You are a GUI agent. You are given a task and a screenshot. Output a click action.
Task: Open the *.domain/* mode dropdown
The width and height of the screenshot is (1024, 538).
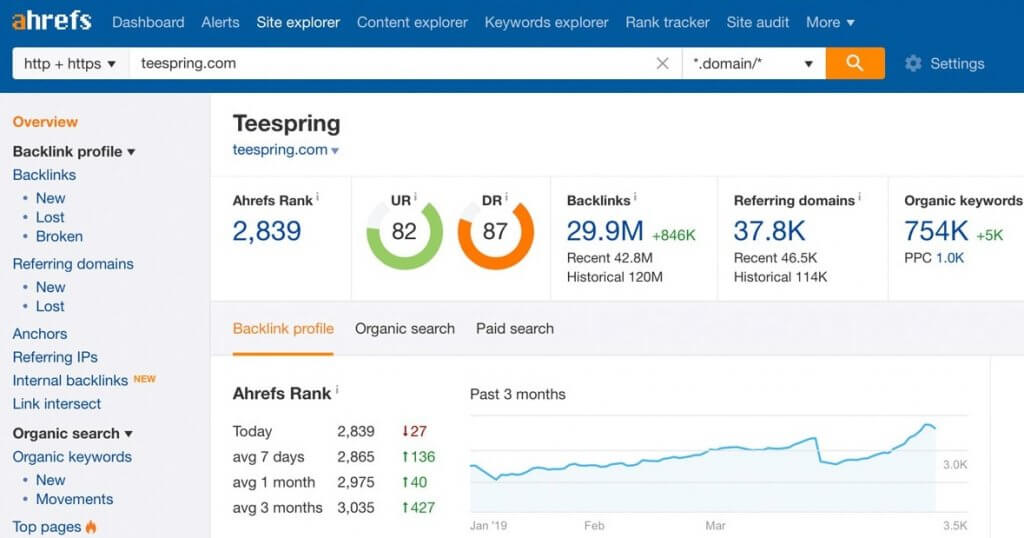click(x=754, y=63)
